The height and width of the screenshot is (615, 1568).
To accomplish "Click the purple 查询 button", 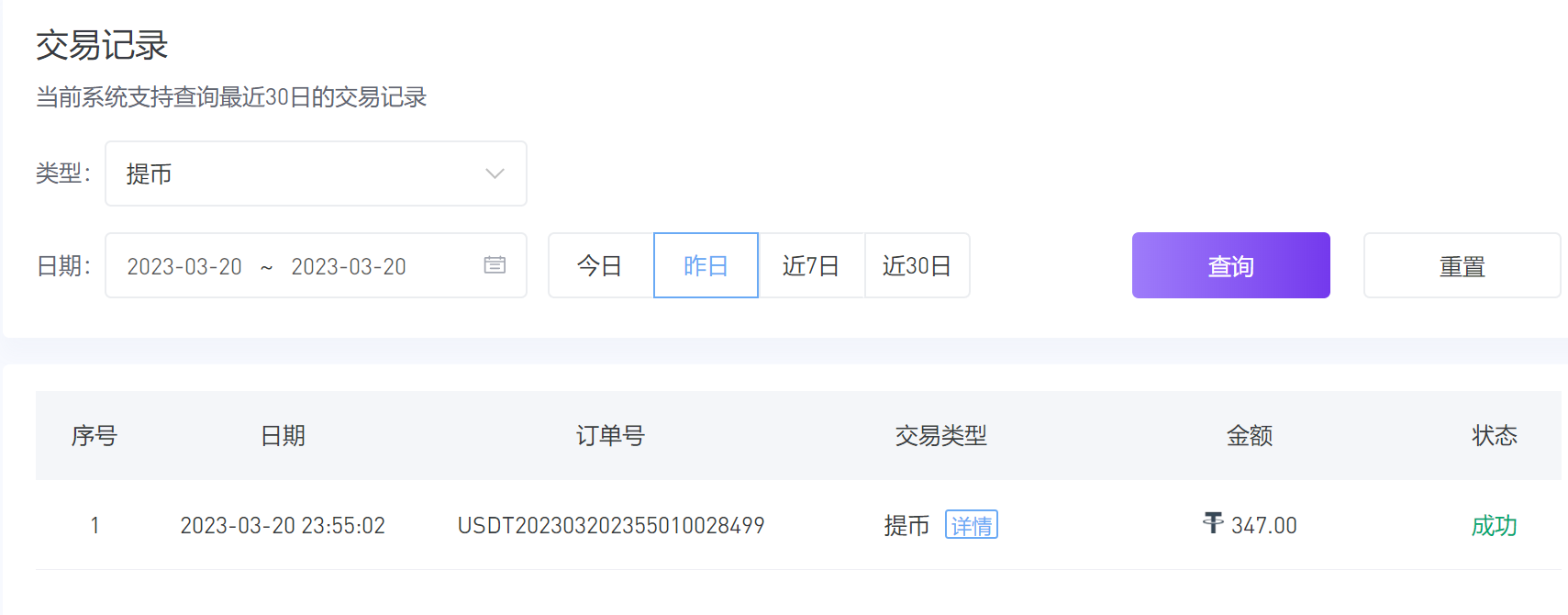I will click(x=1230, y=265).
